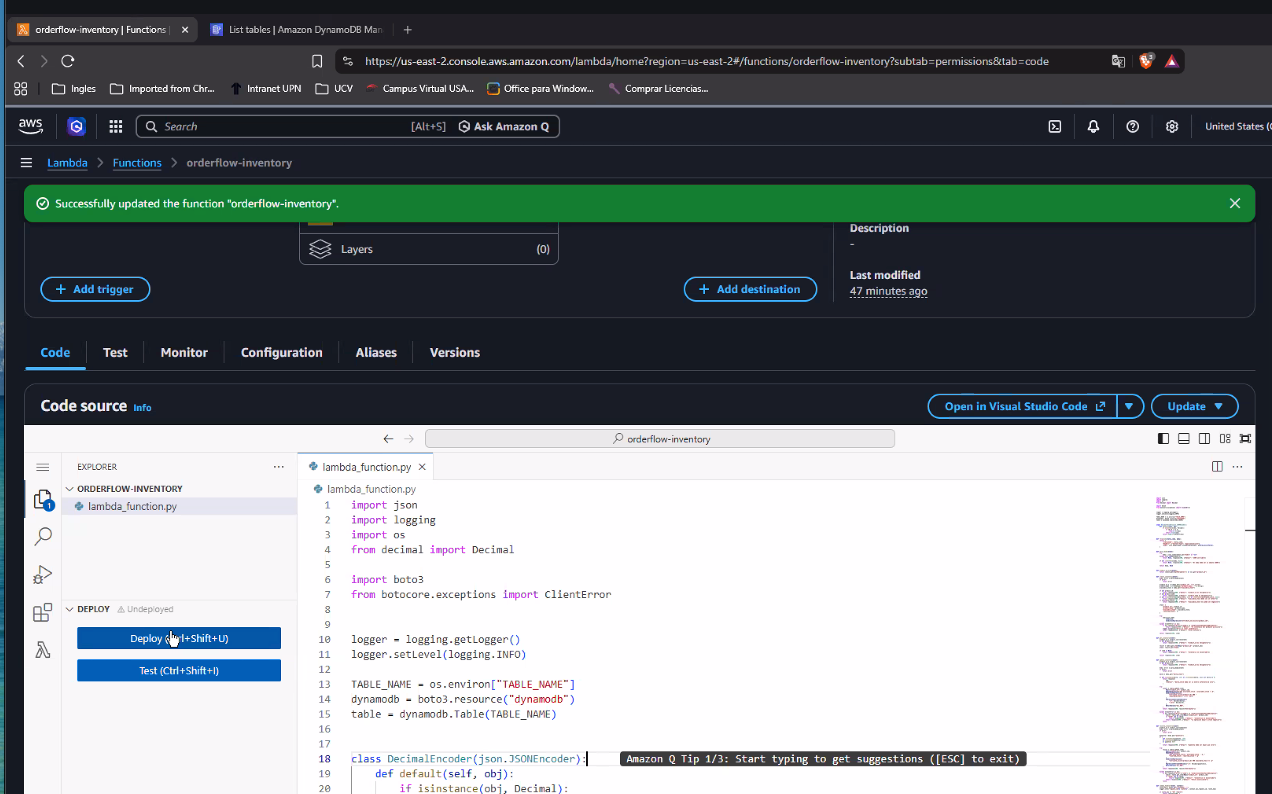Click the Brave Shields icon in address bar
Screen dimensions: 1272x794
pyautogui.click(x=1146, y=61)
